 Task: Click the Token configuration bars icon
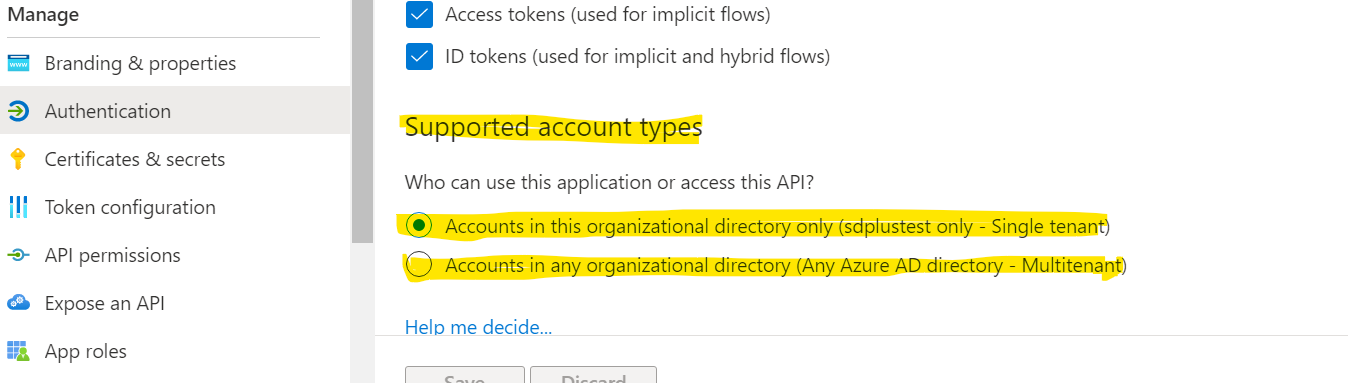pos(18,208)
